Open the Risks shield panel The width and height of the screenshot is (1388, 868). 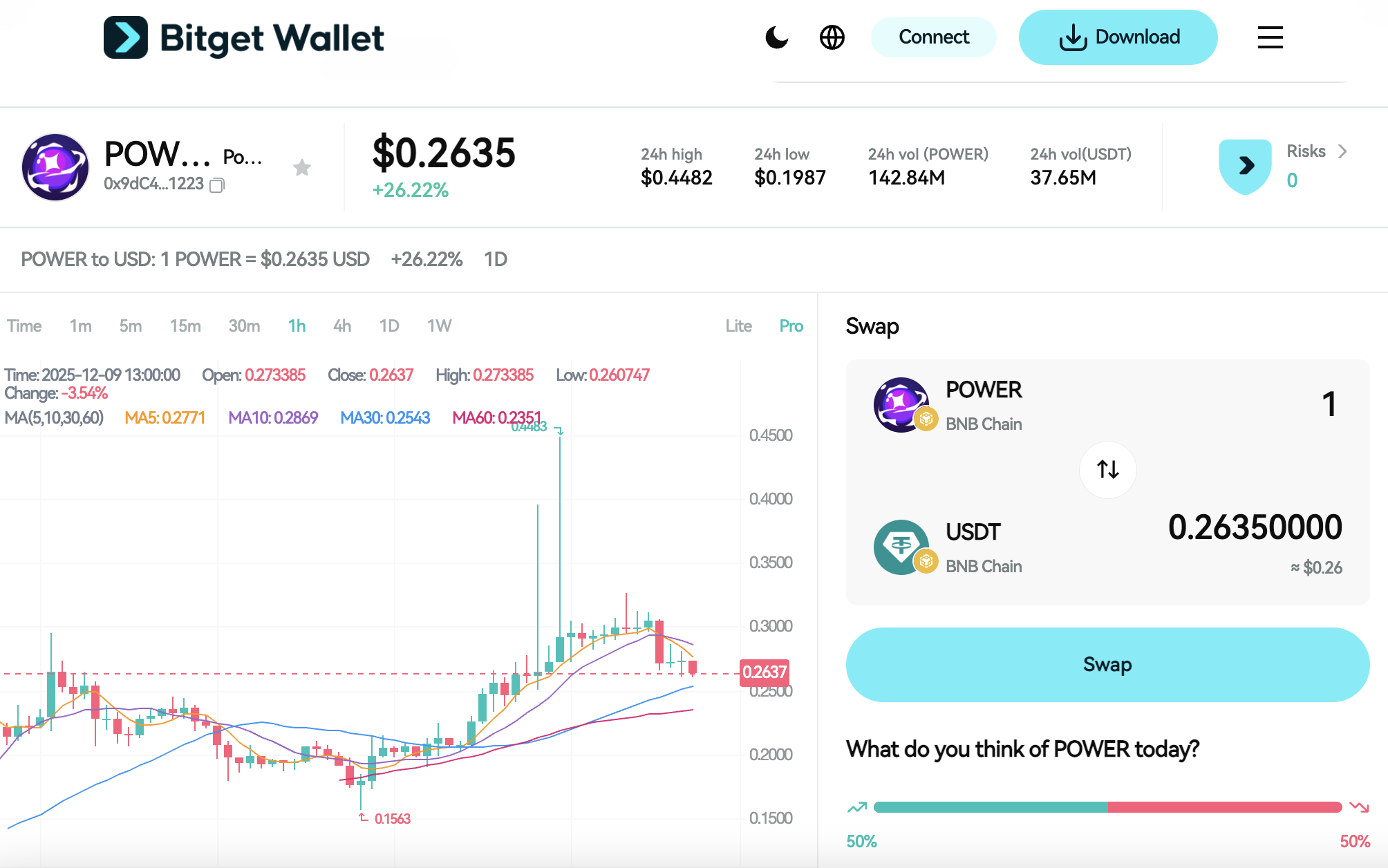1244,166
